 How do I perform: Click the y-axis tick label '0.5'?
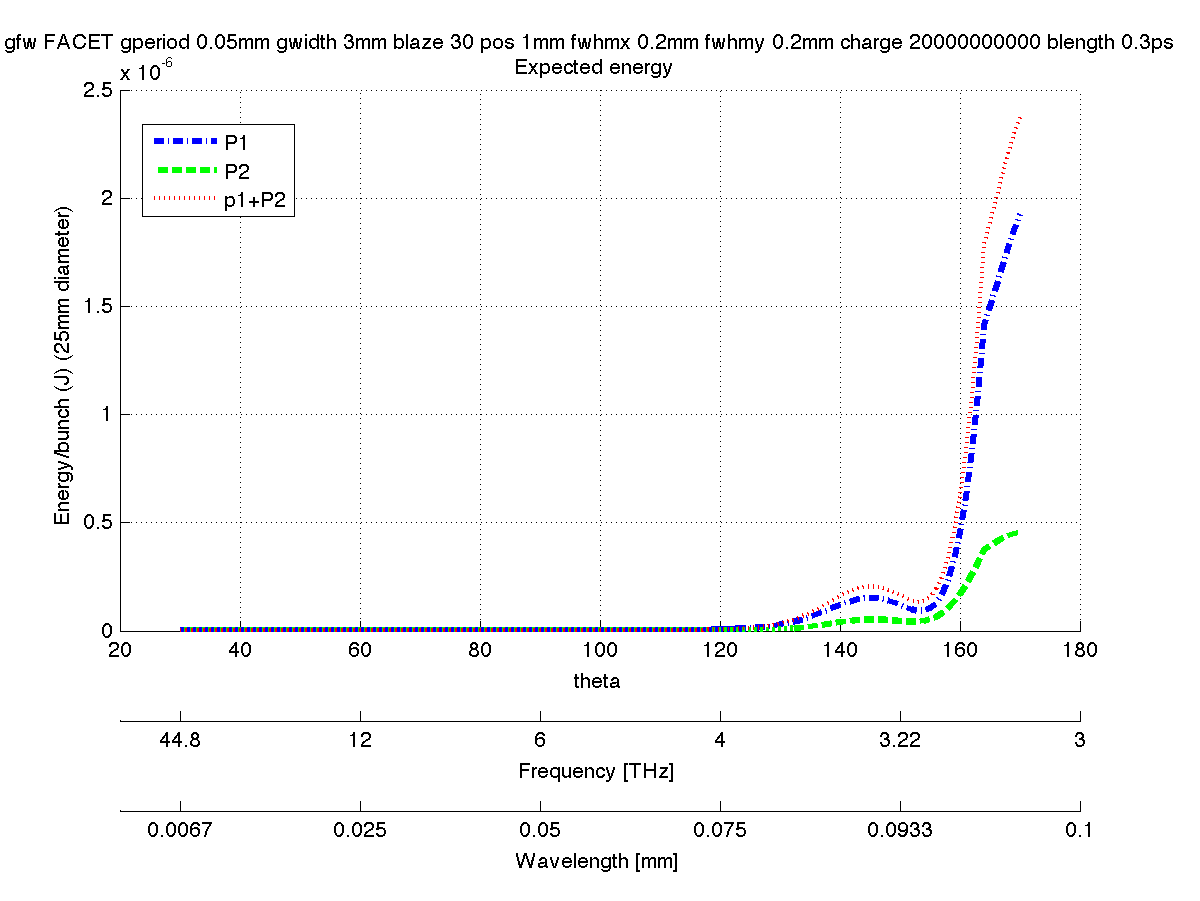[100, 523]
